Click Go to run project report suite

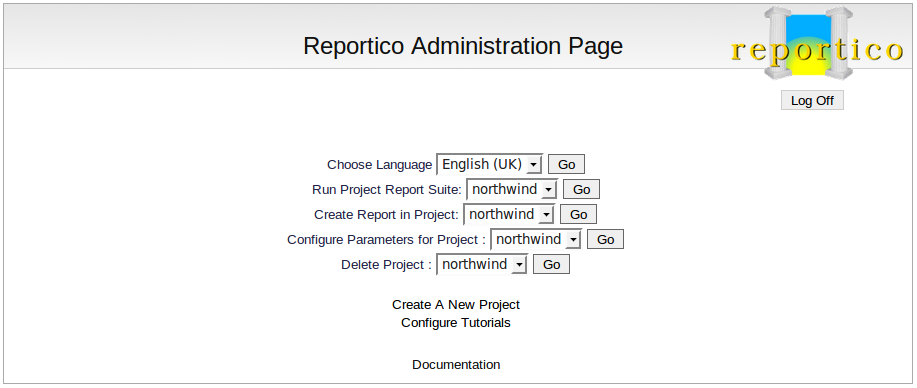coord(581,190)
